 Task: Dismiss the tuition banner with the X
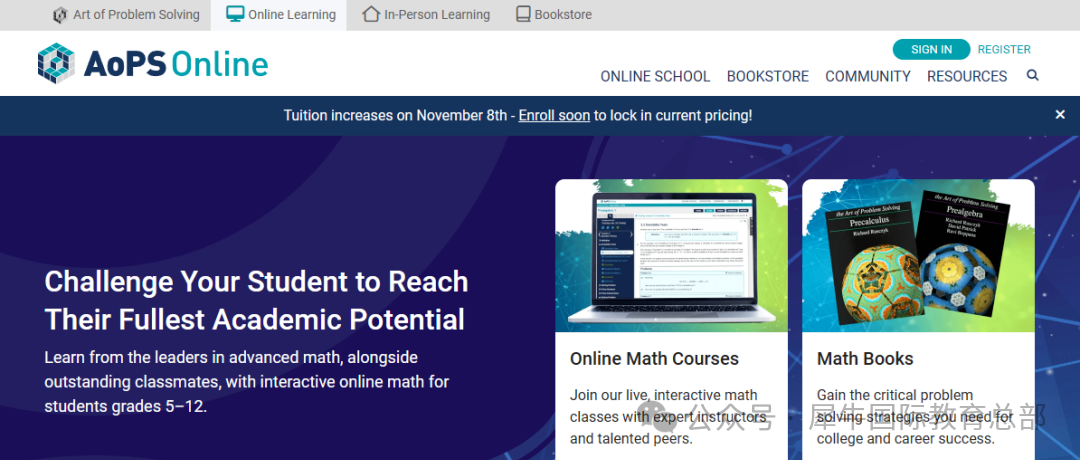point(1060,115)
